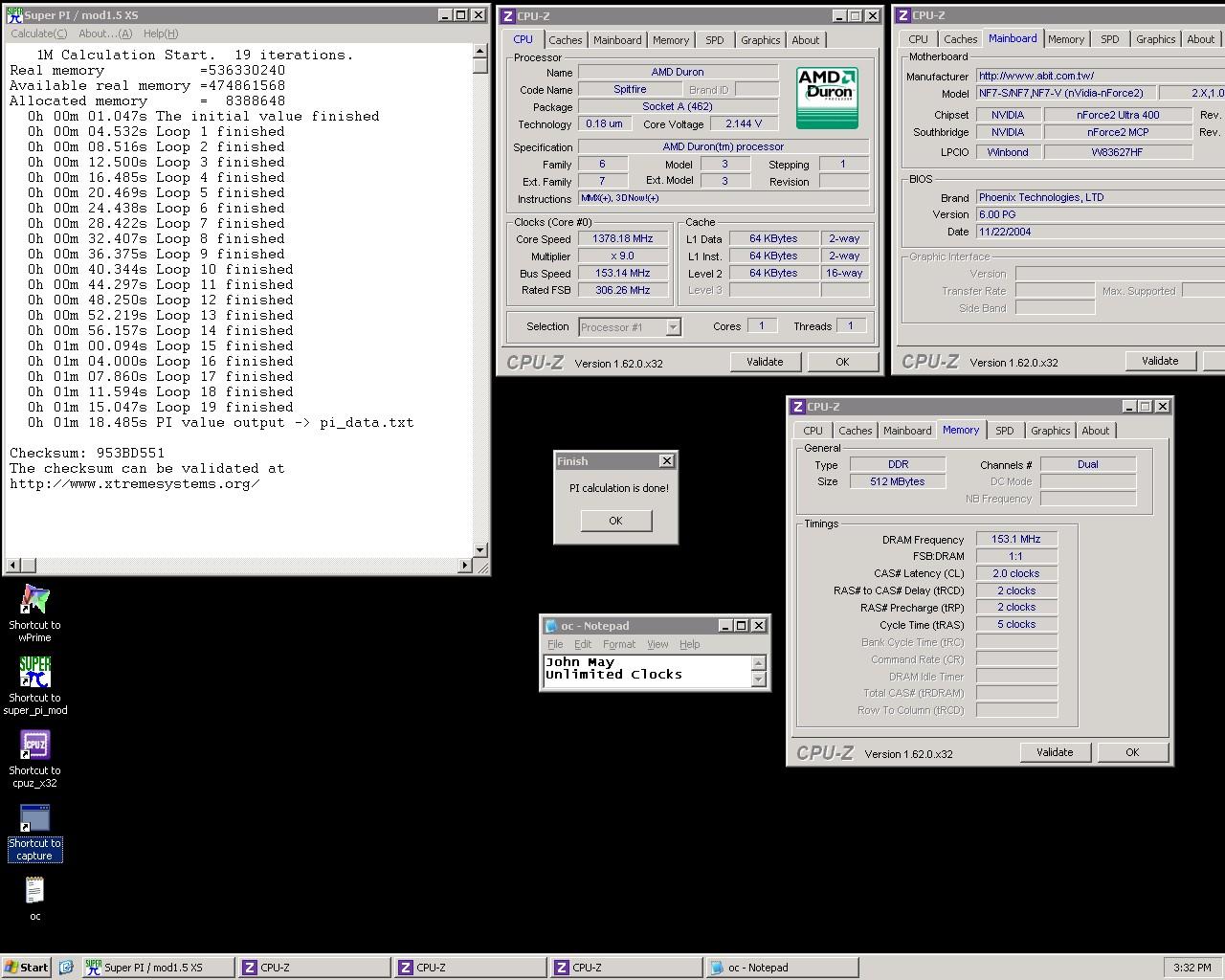Open the wPrime desktop shortcut
1225x980 pixels.
34,613
